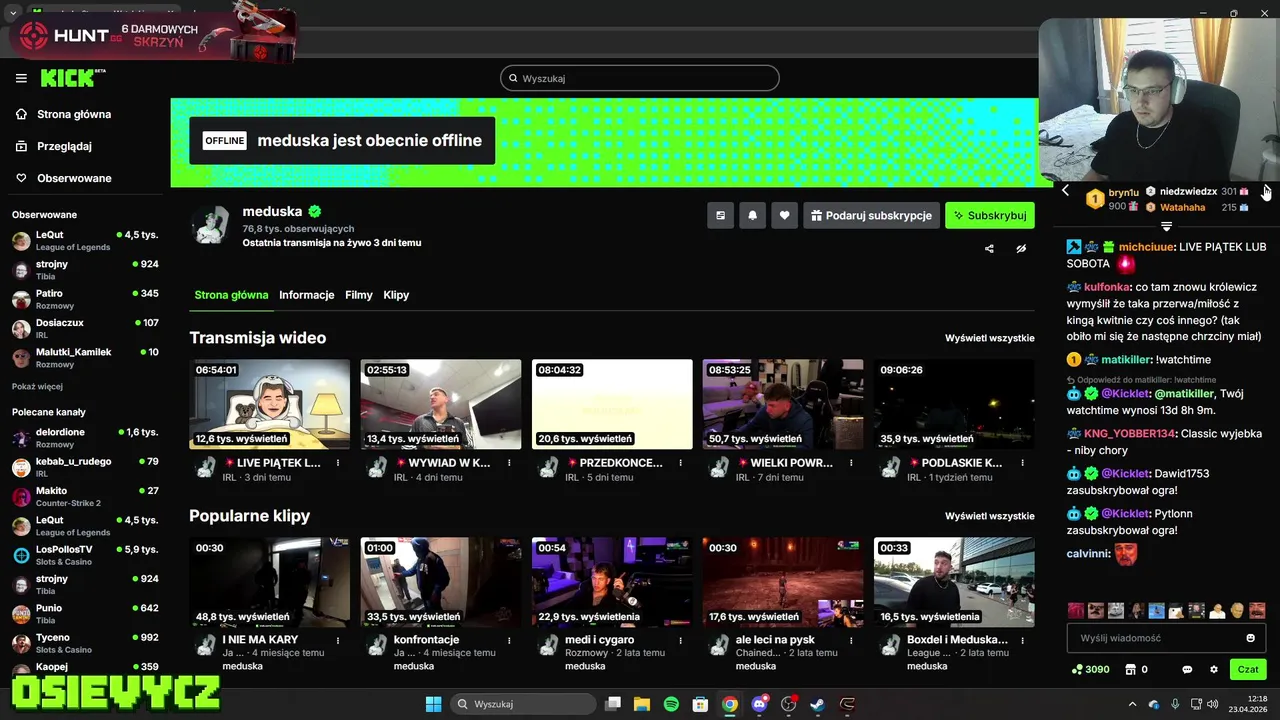Open Makito recommended channel
The width and height of the screenshot is (1280, 720).
[x=85, y=496]
